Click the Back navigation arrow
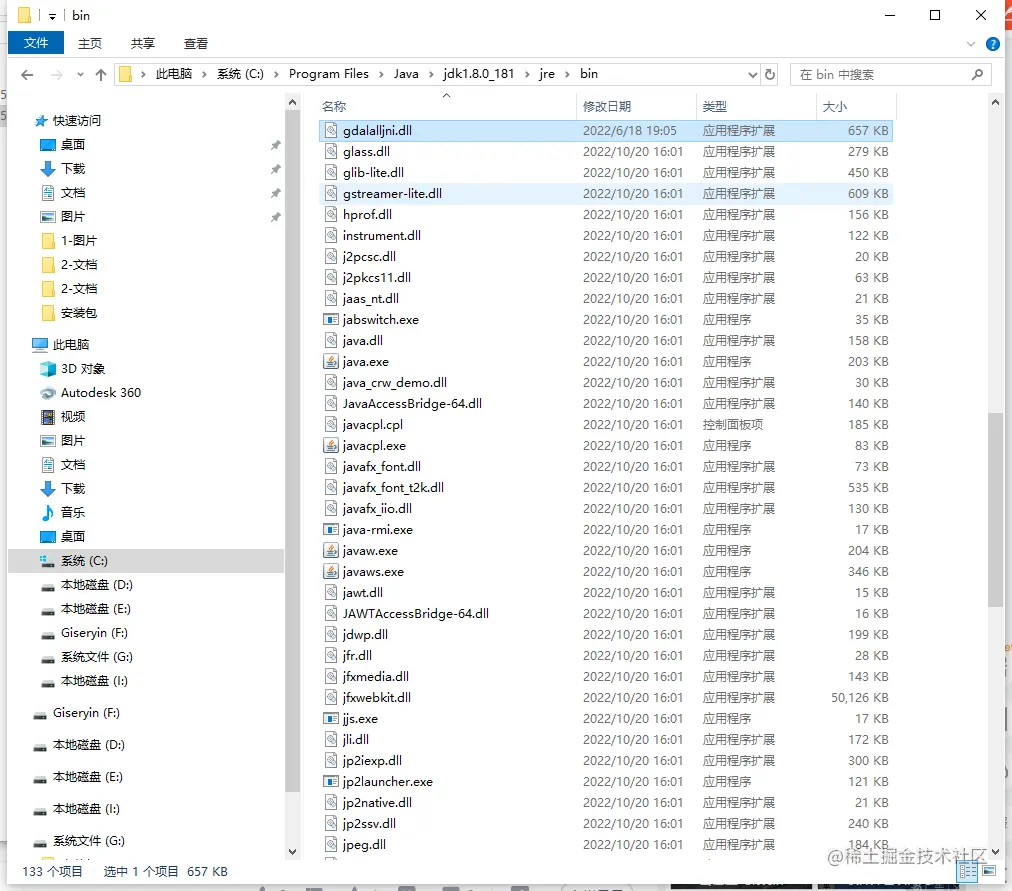Viewport: 1012px width, 891px height. [x=27, y=75]
